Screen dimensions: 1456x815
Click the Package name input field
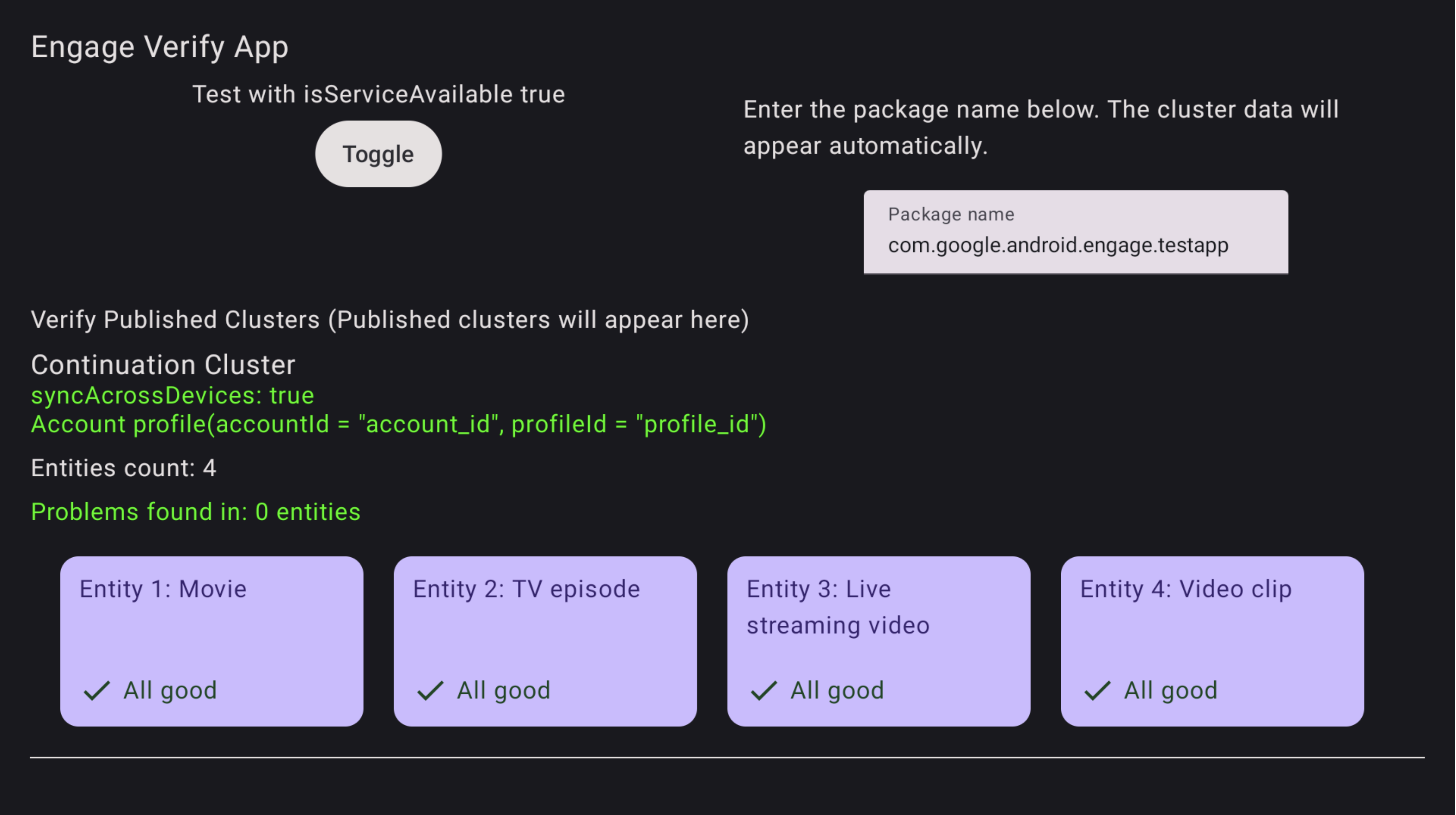point(1075,232)
